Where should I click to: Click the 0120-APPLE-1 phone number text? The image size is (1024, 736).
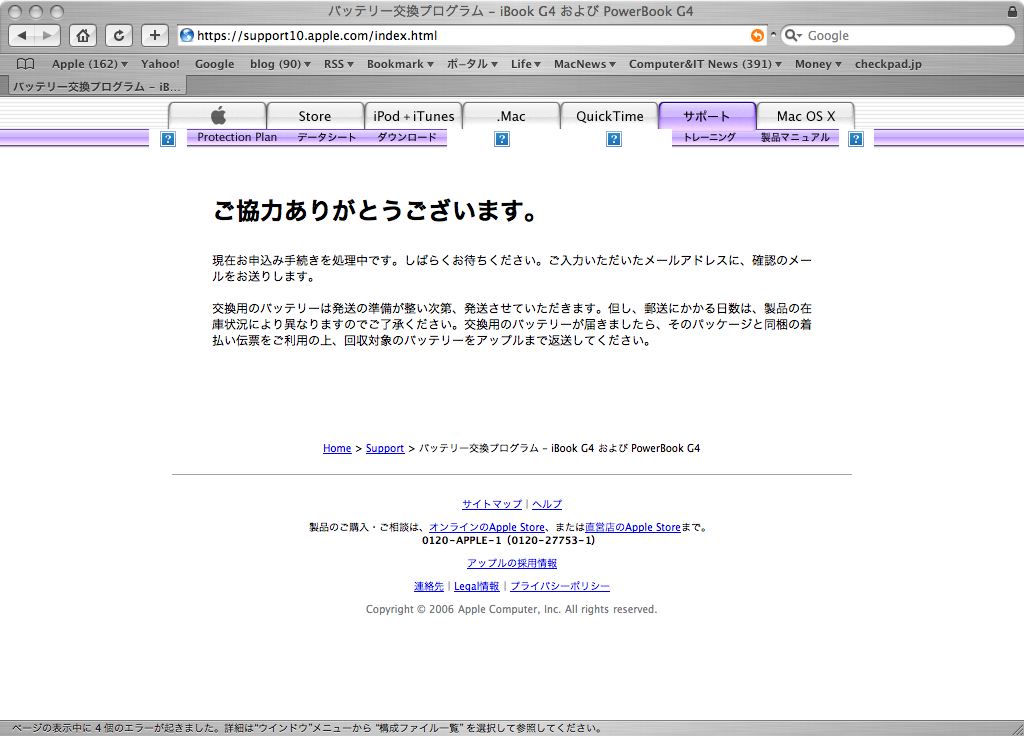pos(509,540)
